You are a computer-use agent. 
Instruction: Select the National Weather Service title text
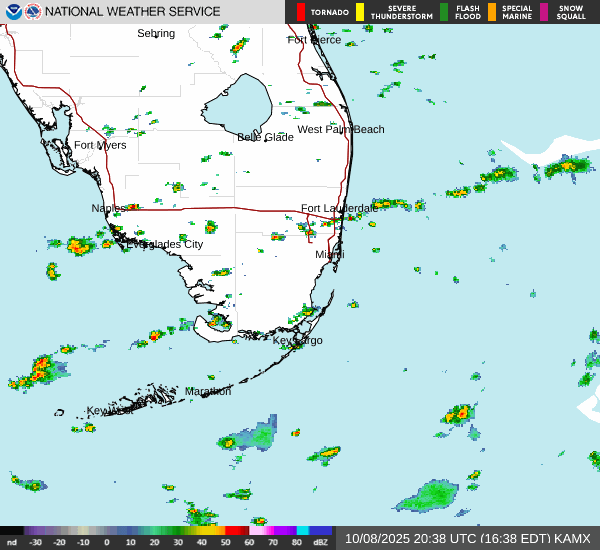pos(133,12)
